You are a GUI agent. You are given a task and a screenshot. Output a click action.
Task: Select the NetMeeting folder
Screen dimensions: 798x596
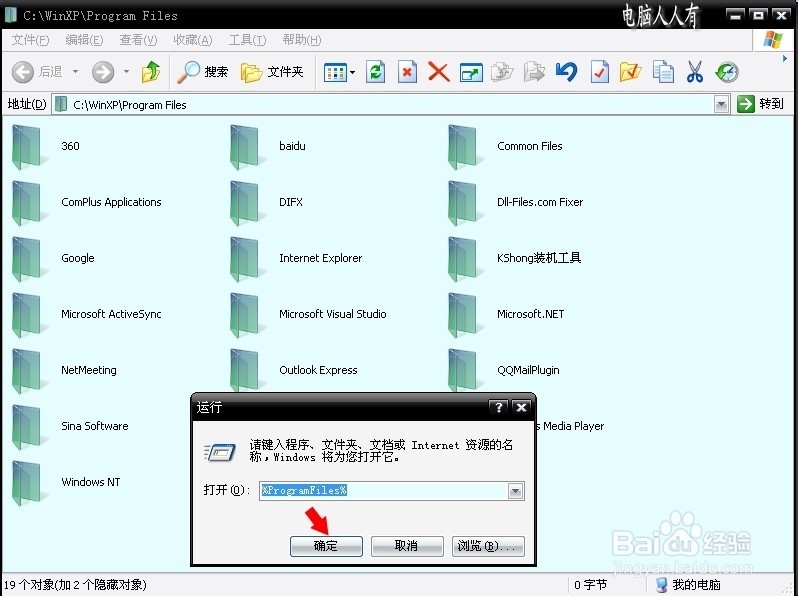point(64,371)
